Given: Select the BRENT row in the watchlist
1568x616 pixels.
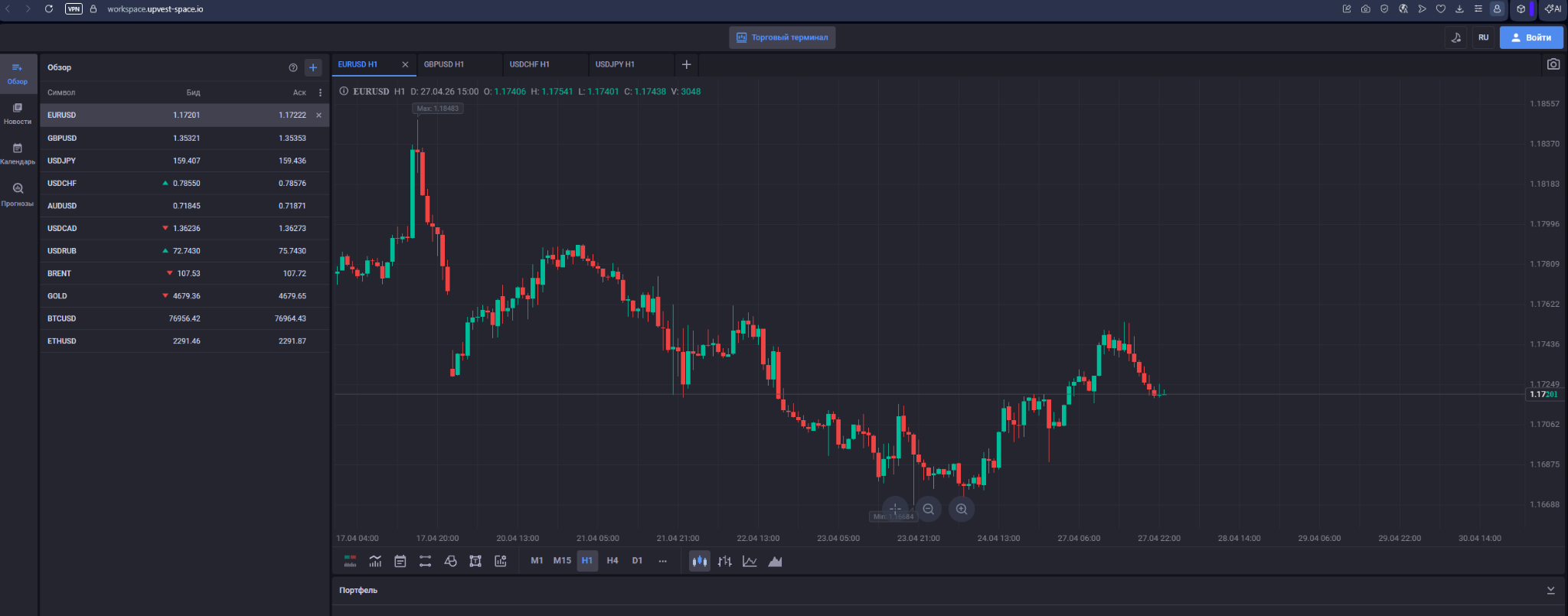Looking at the screenshot, I should [185, 273].
